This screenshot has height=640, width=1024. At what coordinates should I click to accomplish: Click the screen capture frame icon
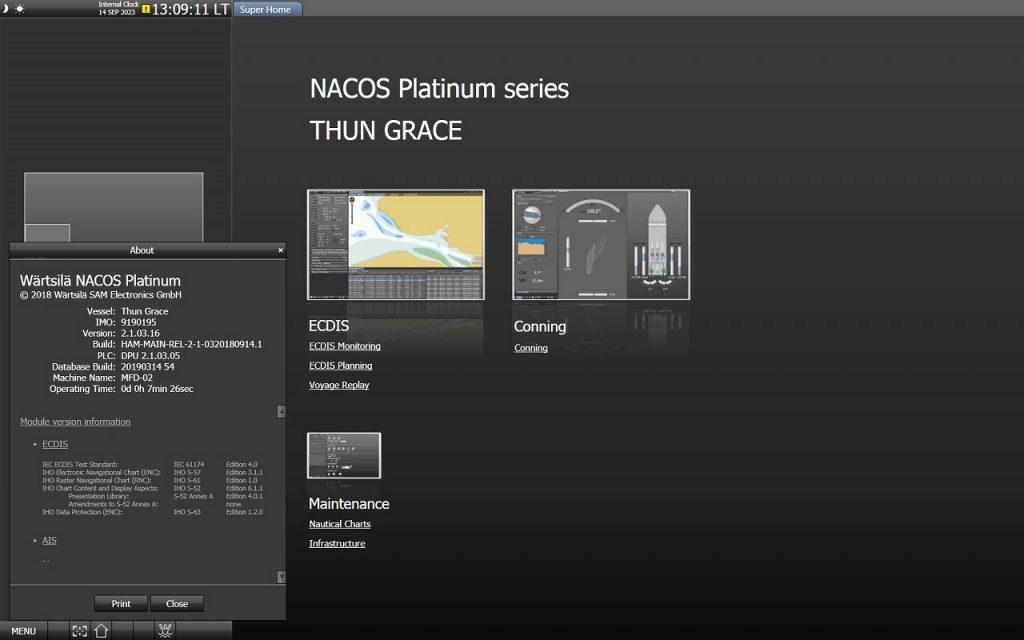[x=80, y=631]
